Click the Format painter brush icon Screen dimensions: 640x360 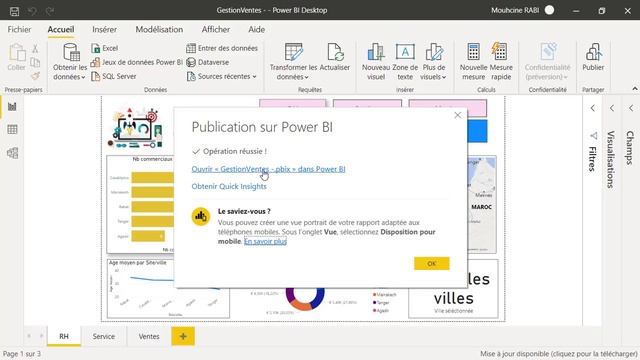(36, 76)
